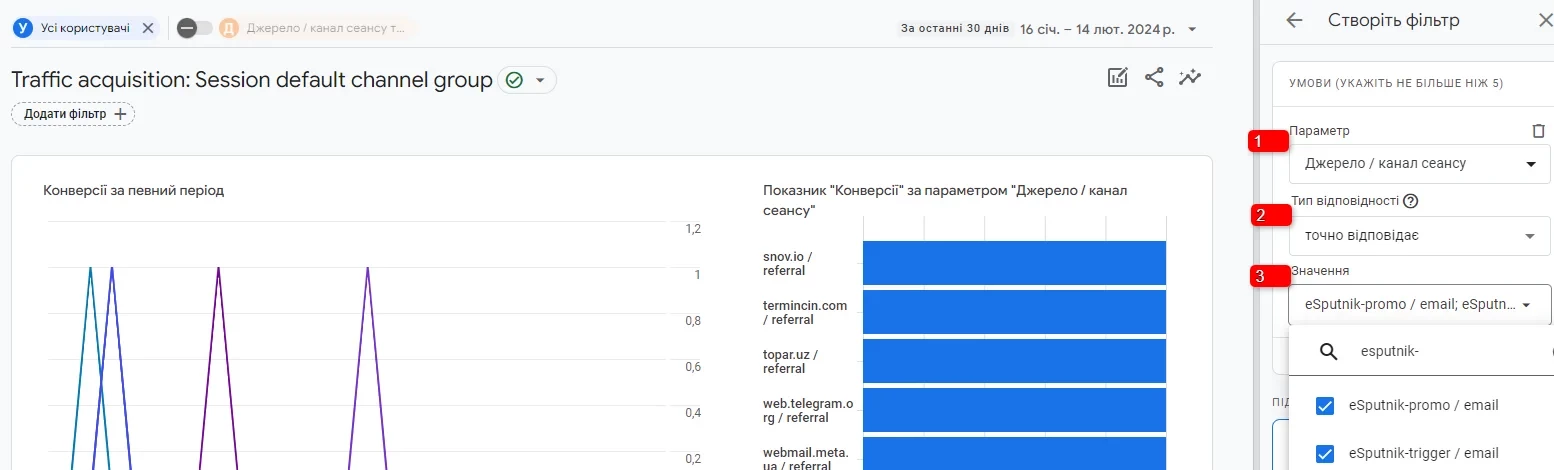This screenshot has width=1554, height=470.
Task: Click the "За останні 30 днів" label
Action: click(x=955, y=28)
